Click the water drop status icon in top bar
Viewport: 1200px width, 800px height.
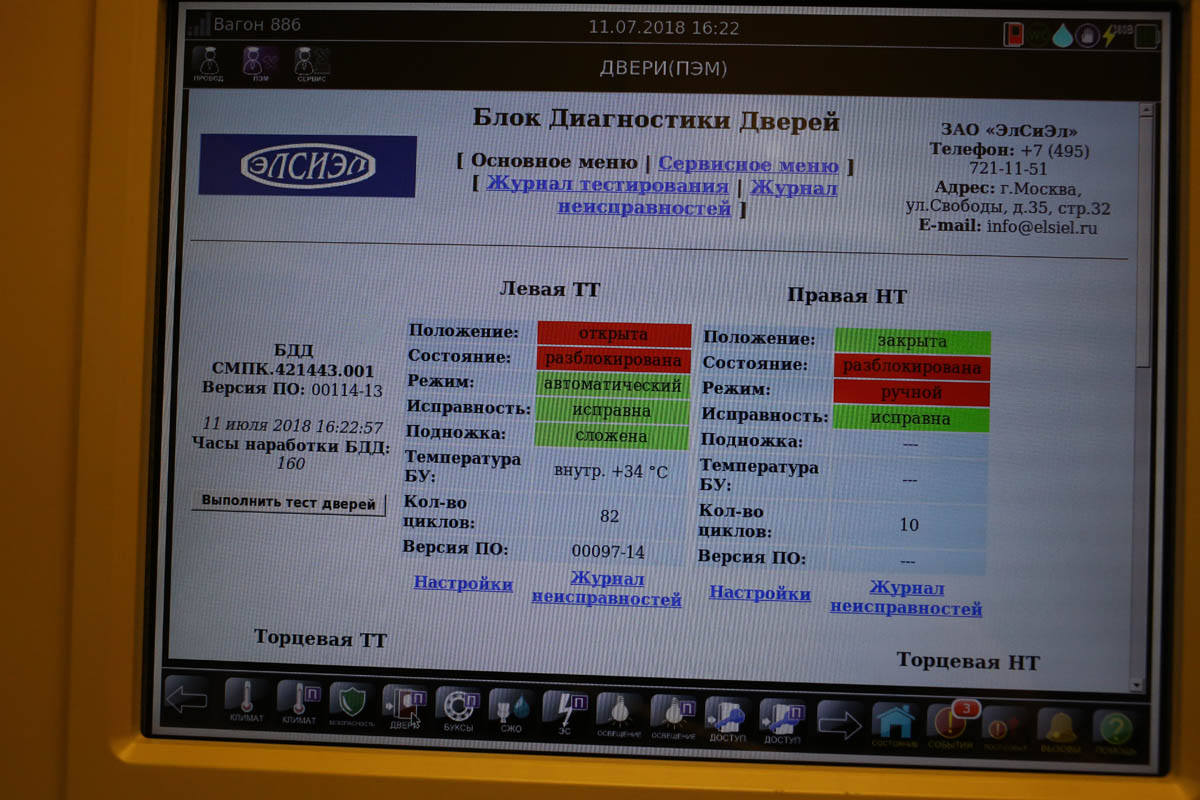coord(1064,35)
